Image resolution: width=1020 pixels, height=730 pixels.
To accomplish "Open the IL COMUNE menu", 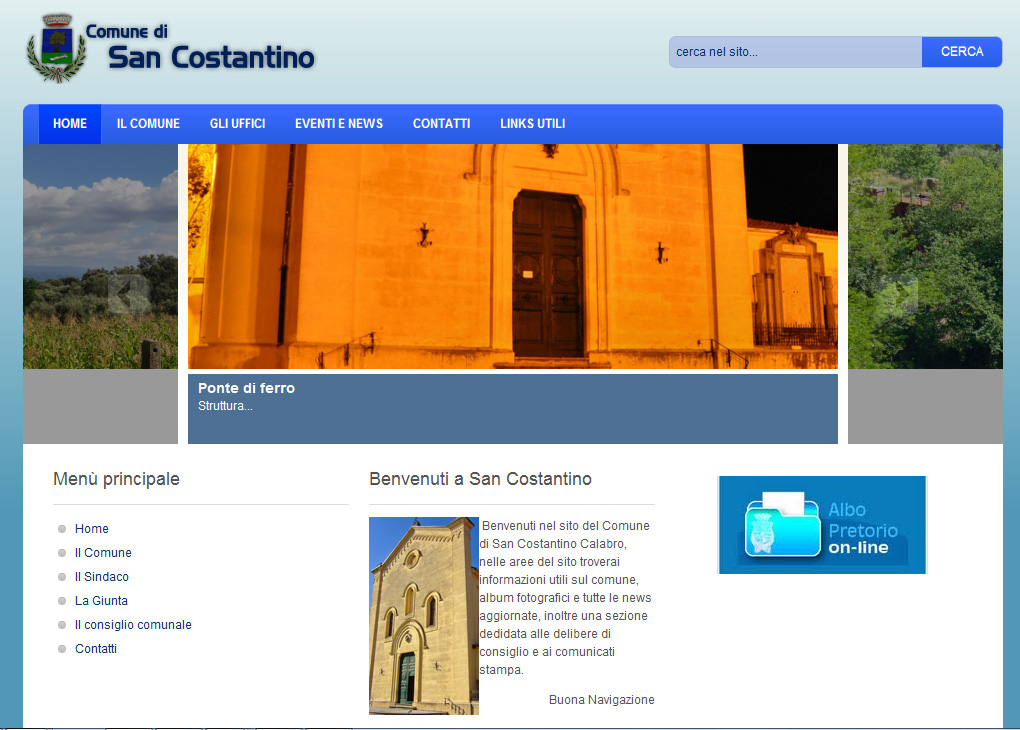I will [148, 124].
